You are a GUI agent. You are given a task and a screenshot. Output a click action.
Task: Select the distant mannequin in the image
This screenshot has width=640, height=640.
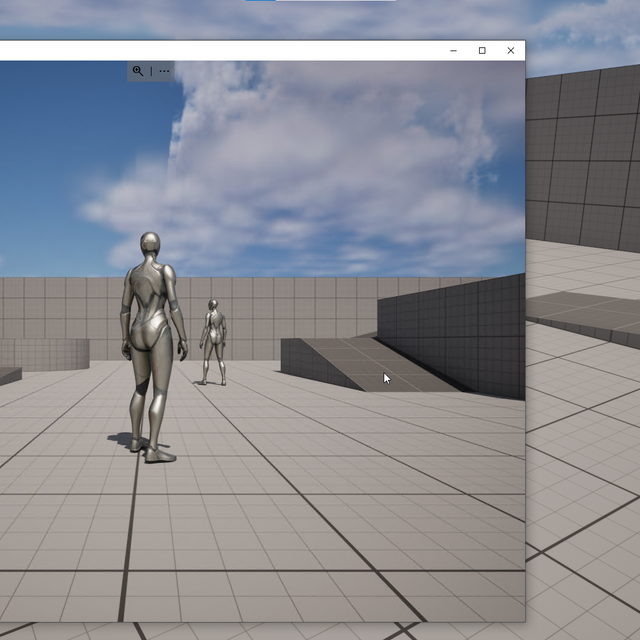212,340
